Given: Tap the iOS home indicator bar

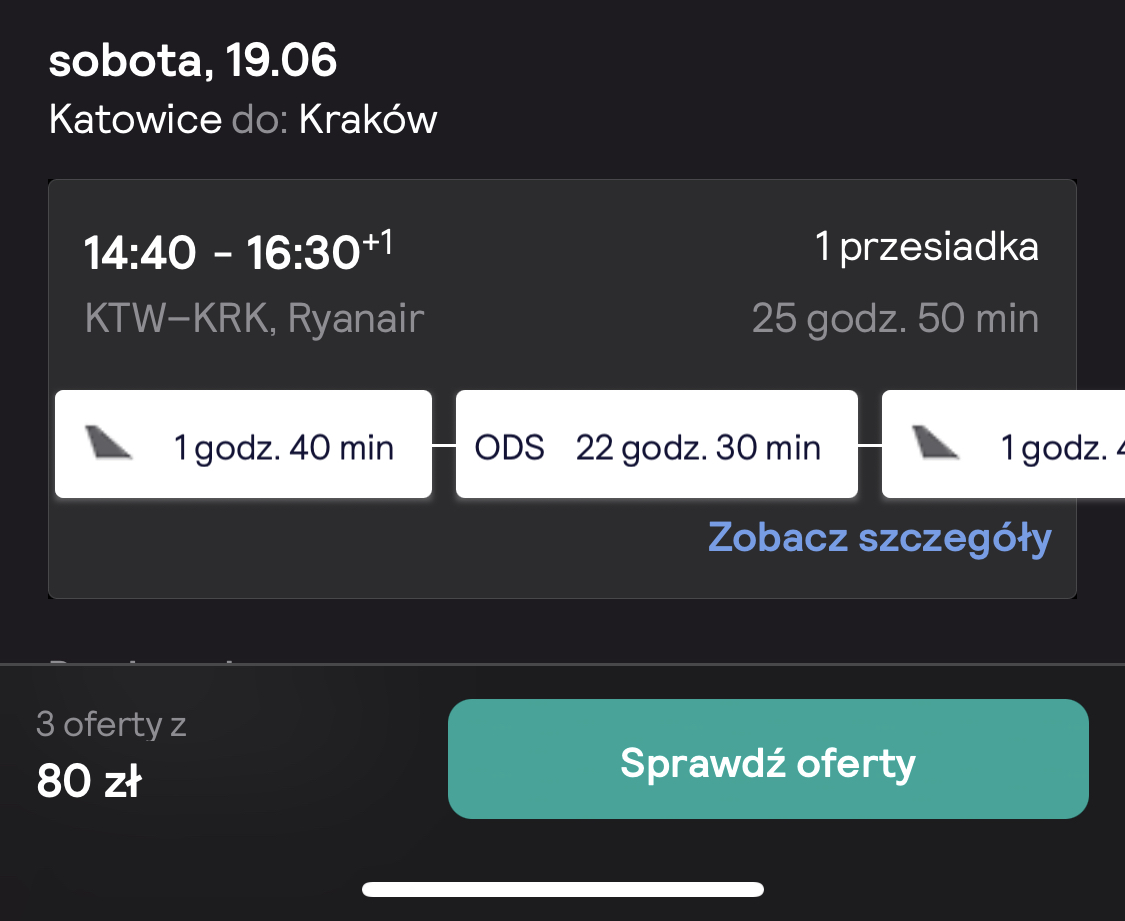Looking at the screenshot, I should coord(563,889).
